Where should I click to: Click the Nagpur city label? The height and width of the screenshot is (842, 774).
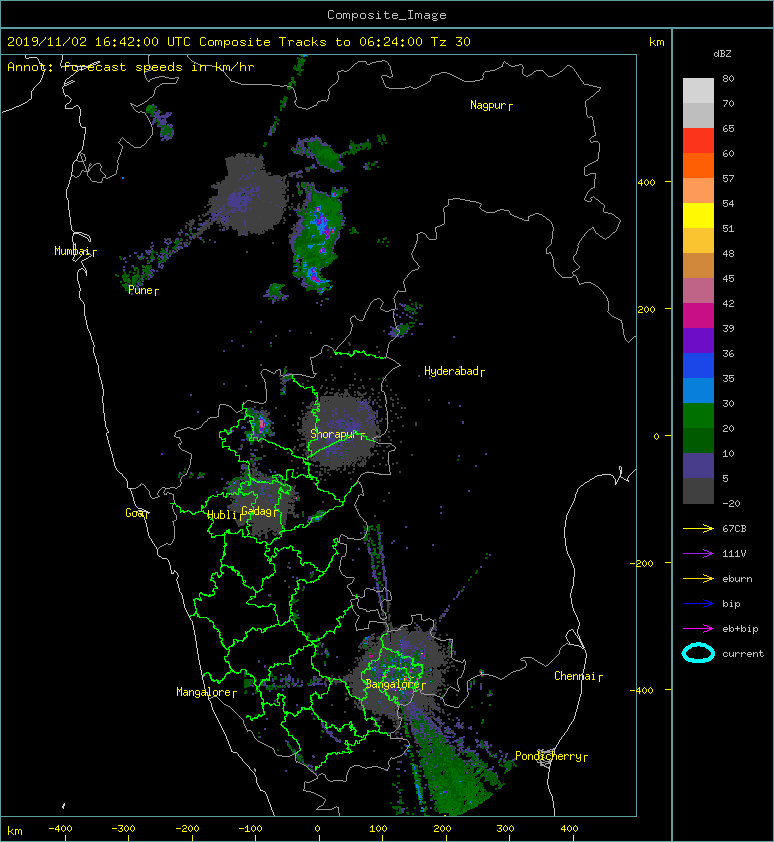(491, 105)
